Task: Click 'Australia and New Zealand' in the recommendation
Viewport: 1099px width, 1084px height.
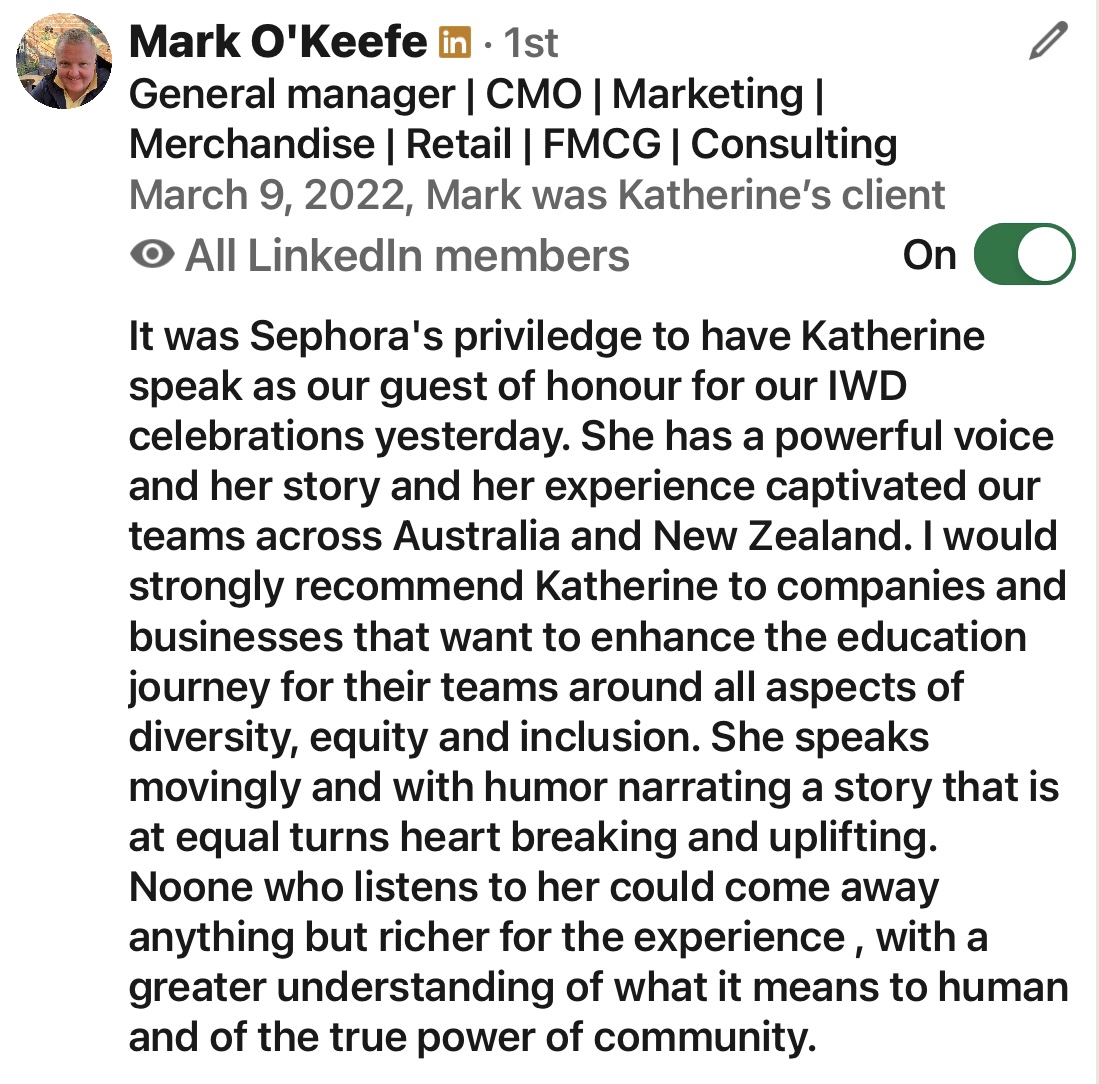Action: (x=648, y=536)
